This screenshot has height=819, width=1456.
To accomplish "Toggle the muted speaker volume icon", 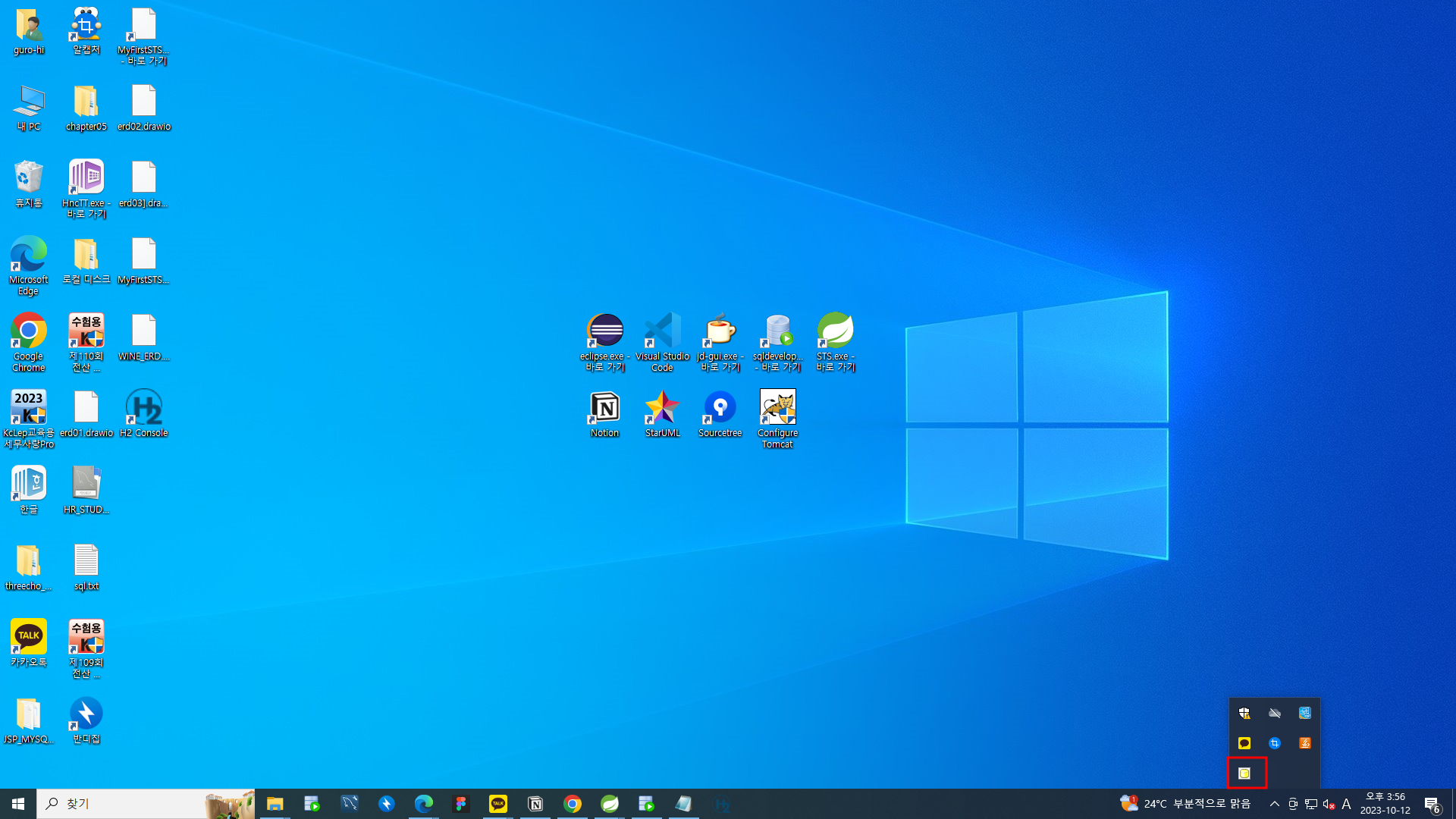I will 1329,804.
